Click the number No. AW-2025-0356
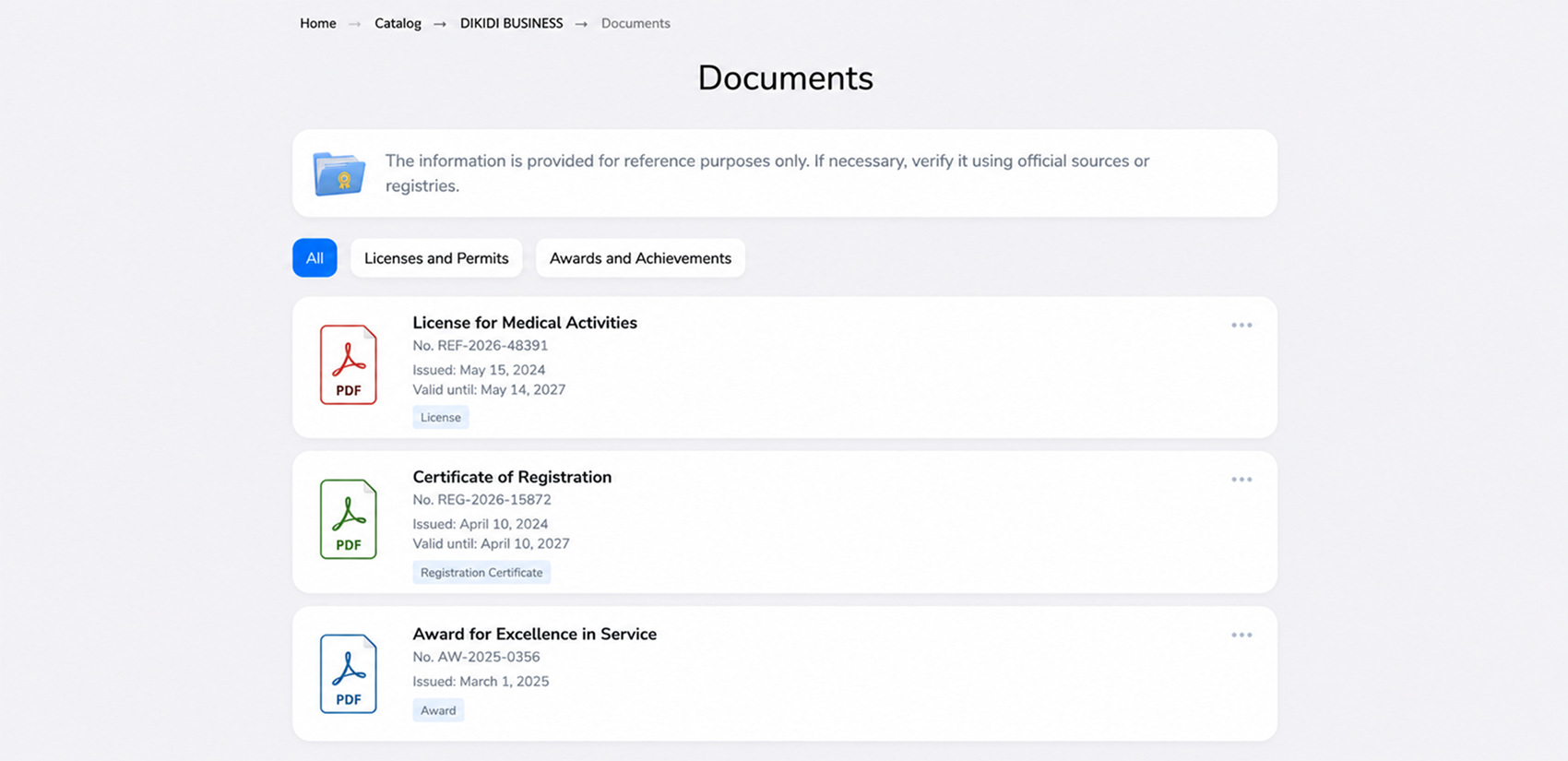This screenshot has height=761, width=1568. click(x=476, y=657)
